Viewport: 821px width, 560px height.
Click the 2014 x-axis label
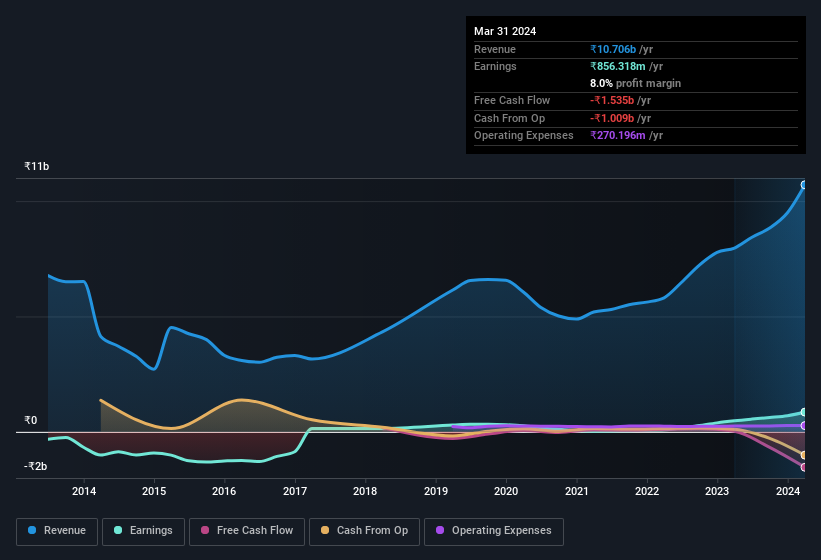[84, 491]
